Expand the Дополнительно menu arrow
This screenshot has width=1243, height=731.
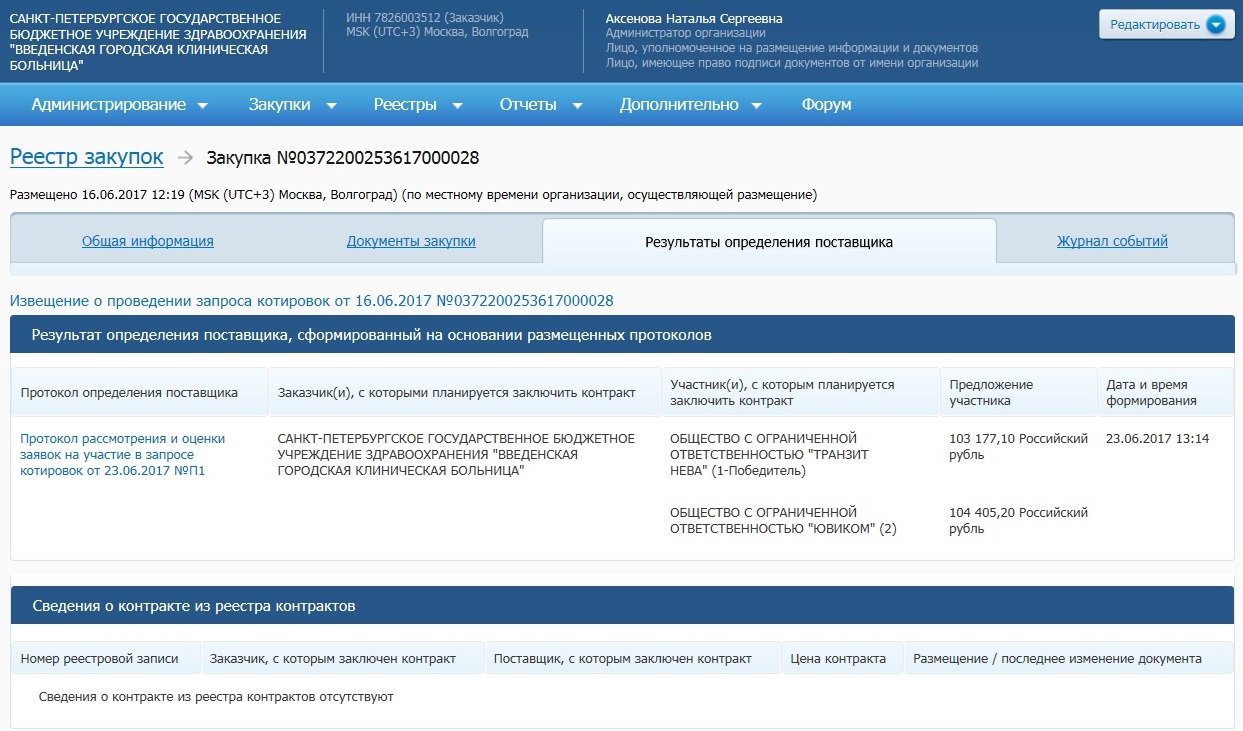coord(756,105)
